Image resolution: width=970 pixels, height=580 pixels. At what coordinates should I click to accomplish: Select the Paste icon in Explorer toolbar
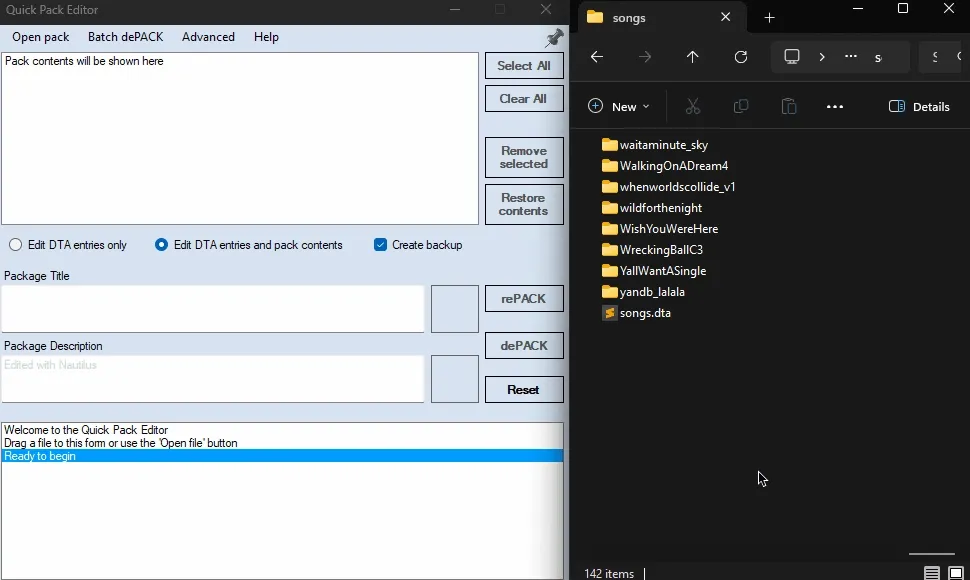788,106
